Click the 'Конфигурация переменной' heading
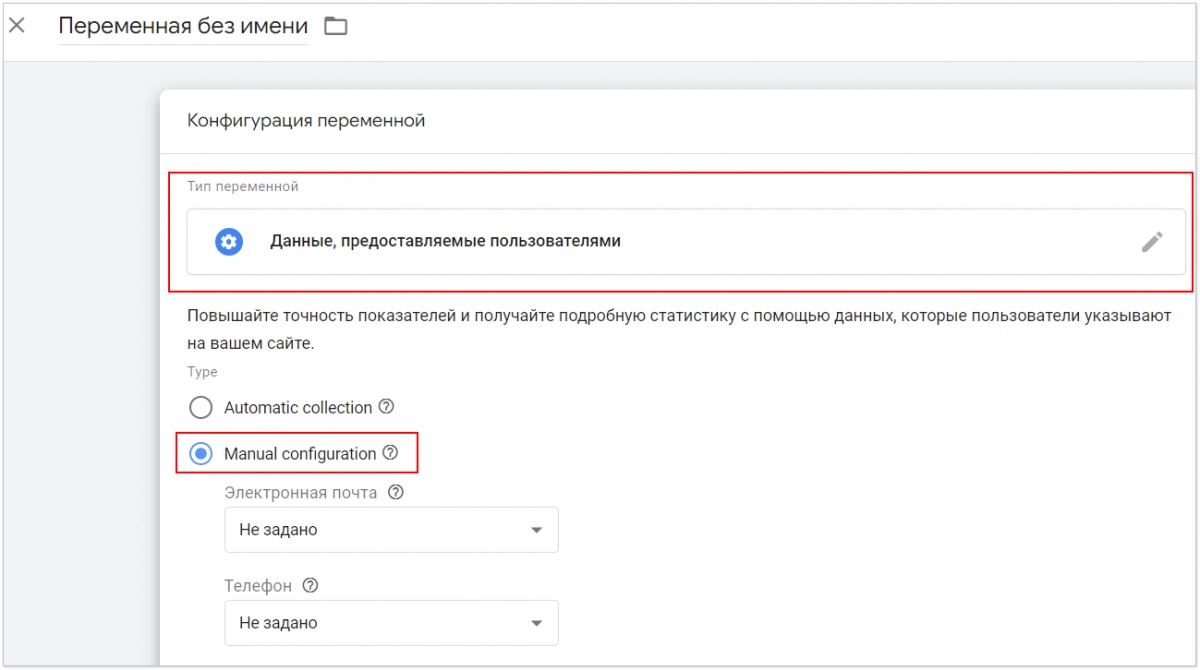Image resolution: width=1200 pixels, height=670 pixels. (306, 121)
